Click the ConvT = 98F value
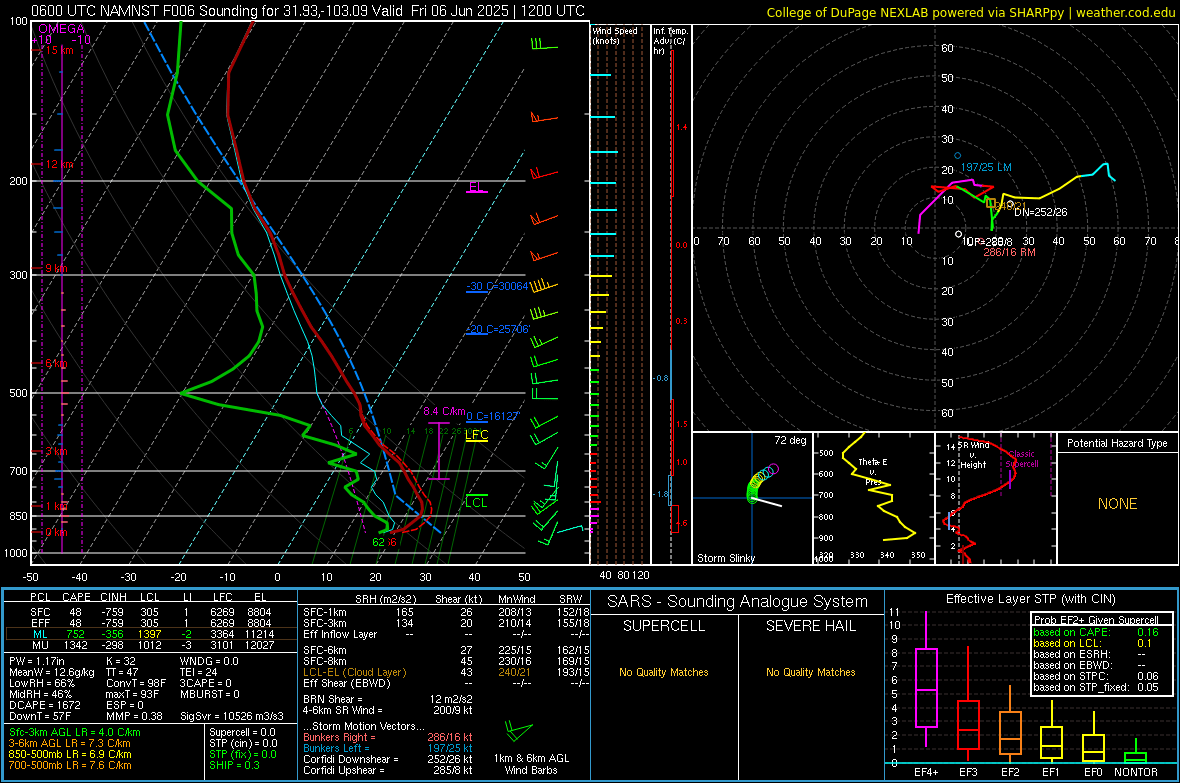 [136, 683]
